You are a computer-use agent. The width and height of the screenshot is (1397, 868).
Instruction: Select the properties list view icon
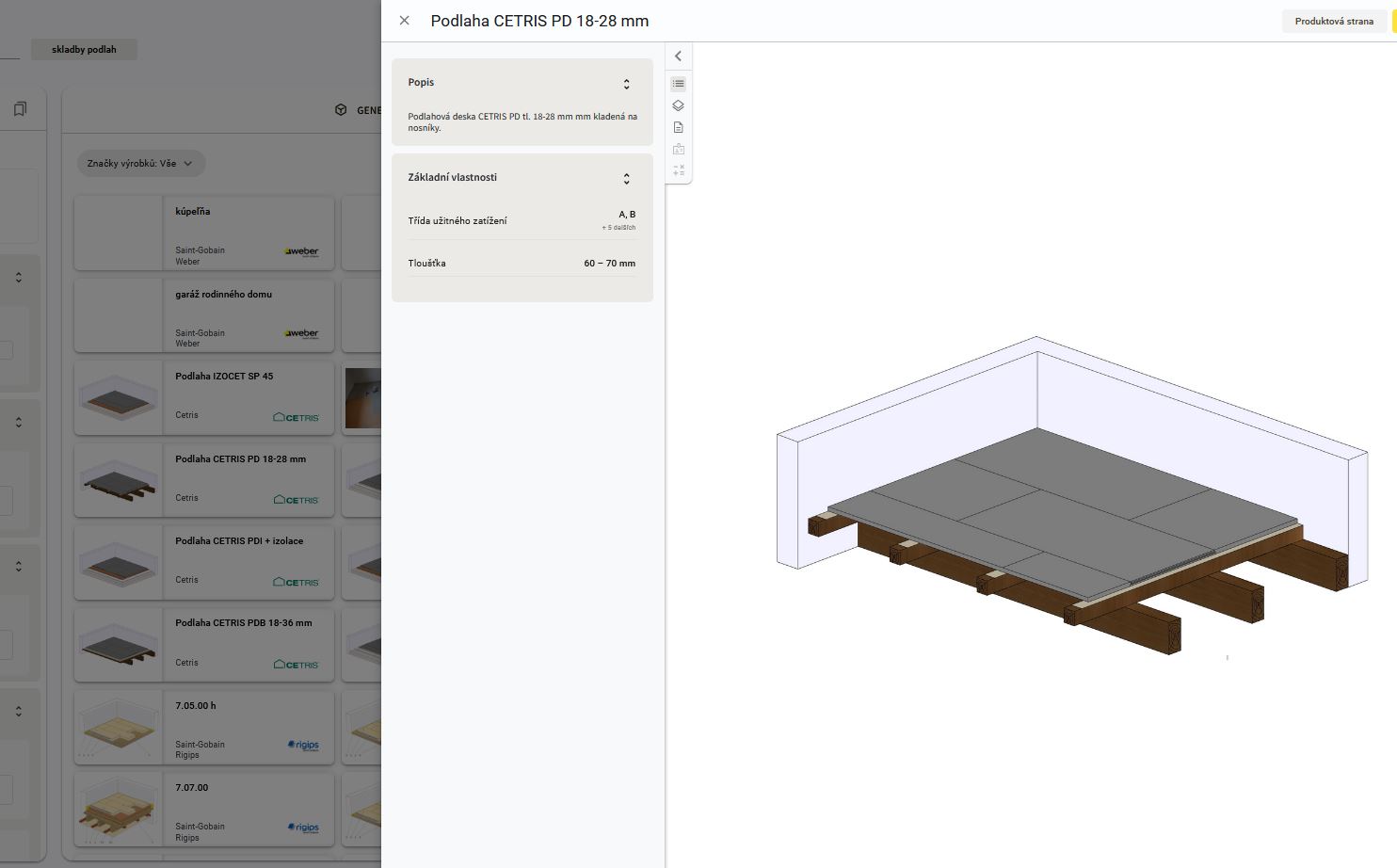click(x=678, y=84)
